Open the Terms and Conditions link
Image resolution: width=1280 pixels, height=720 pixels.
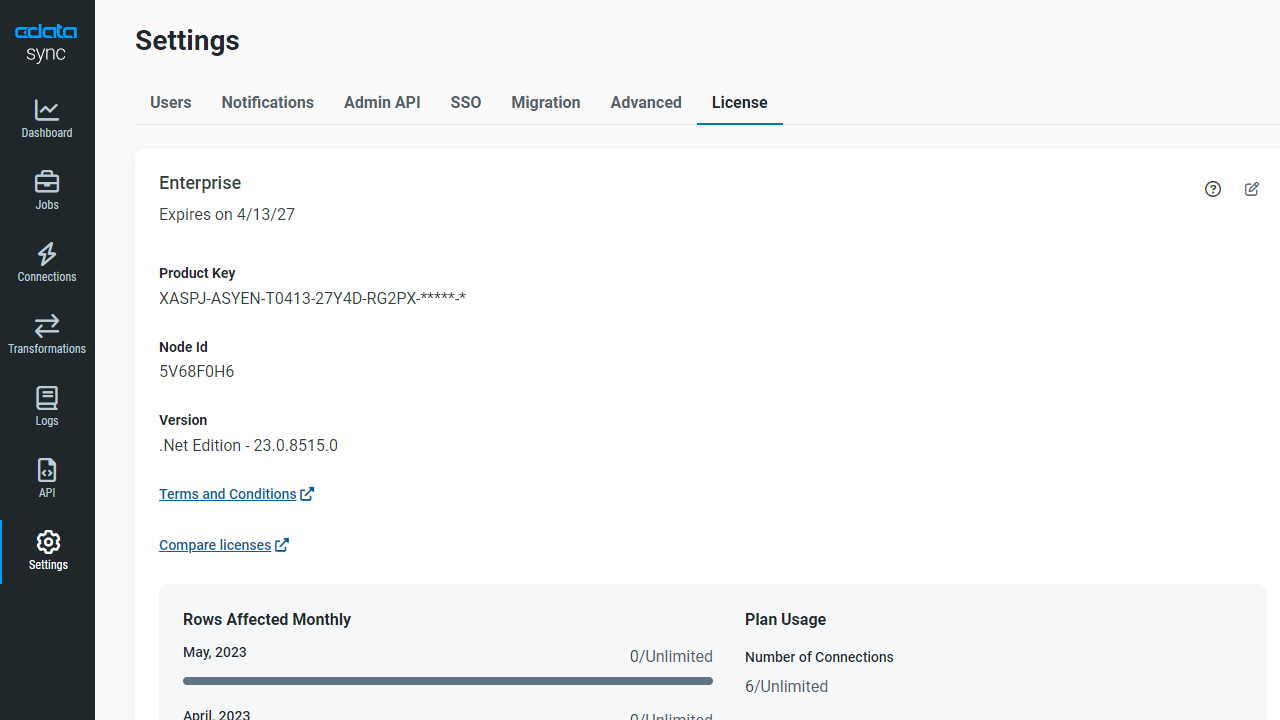coord(228,494)
